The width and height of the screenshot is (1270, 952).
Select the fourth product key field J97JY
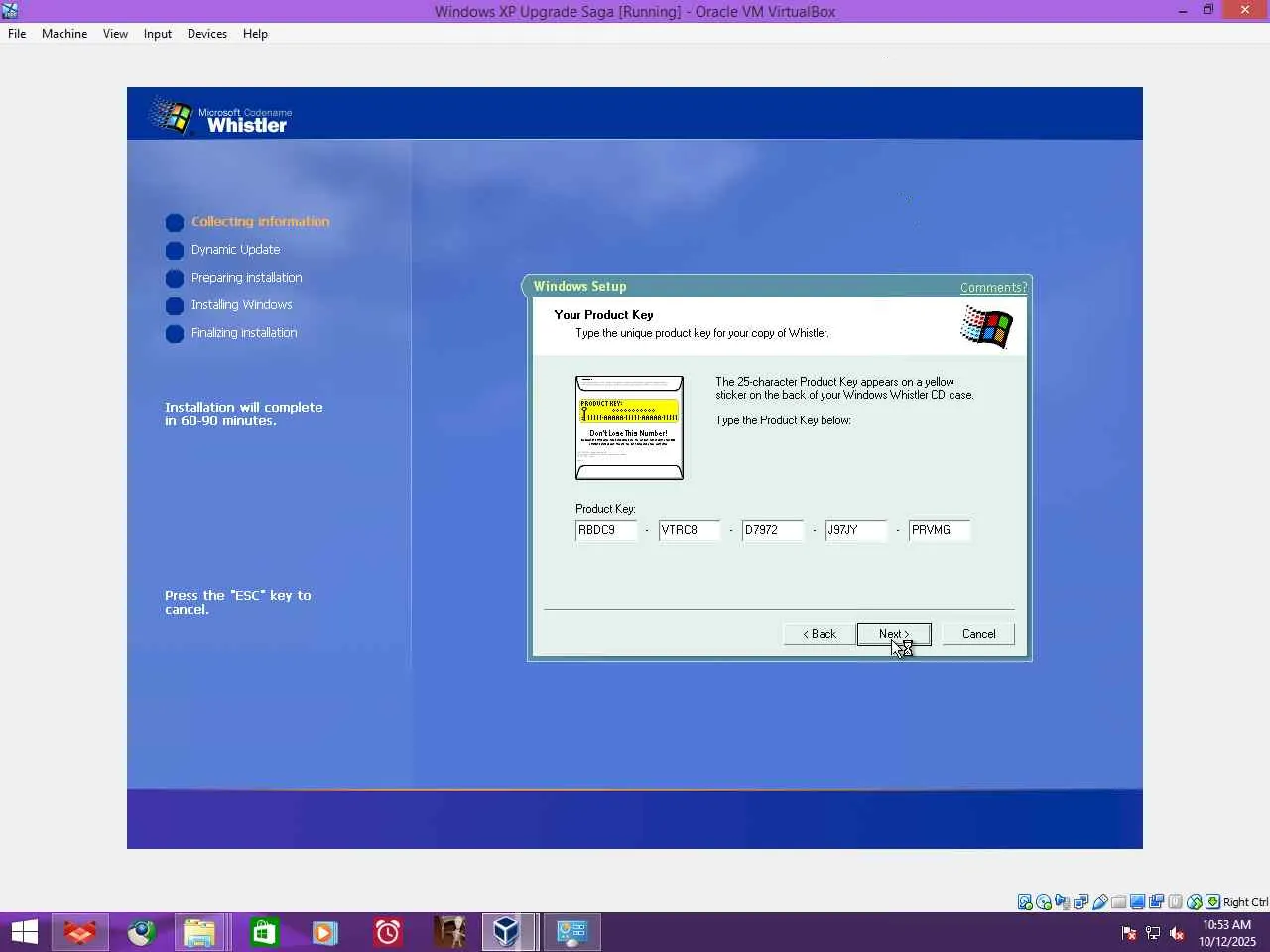tap(856, 530)
